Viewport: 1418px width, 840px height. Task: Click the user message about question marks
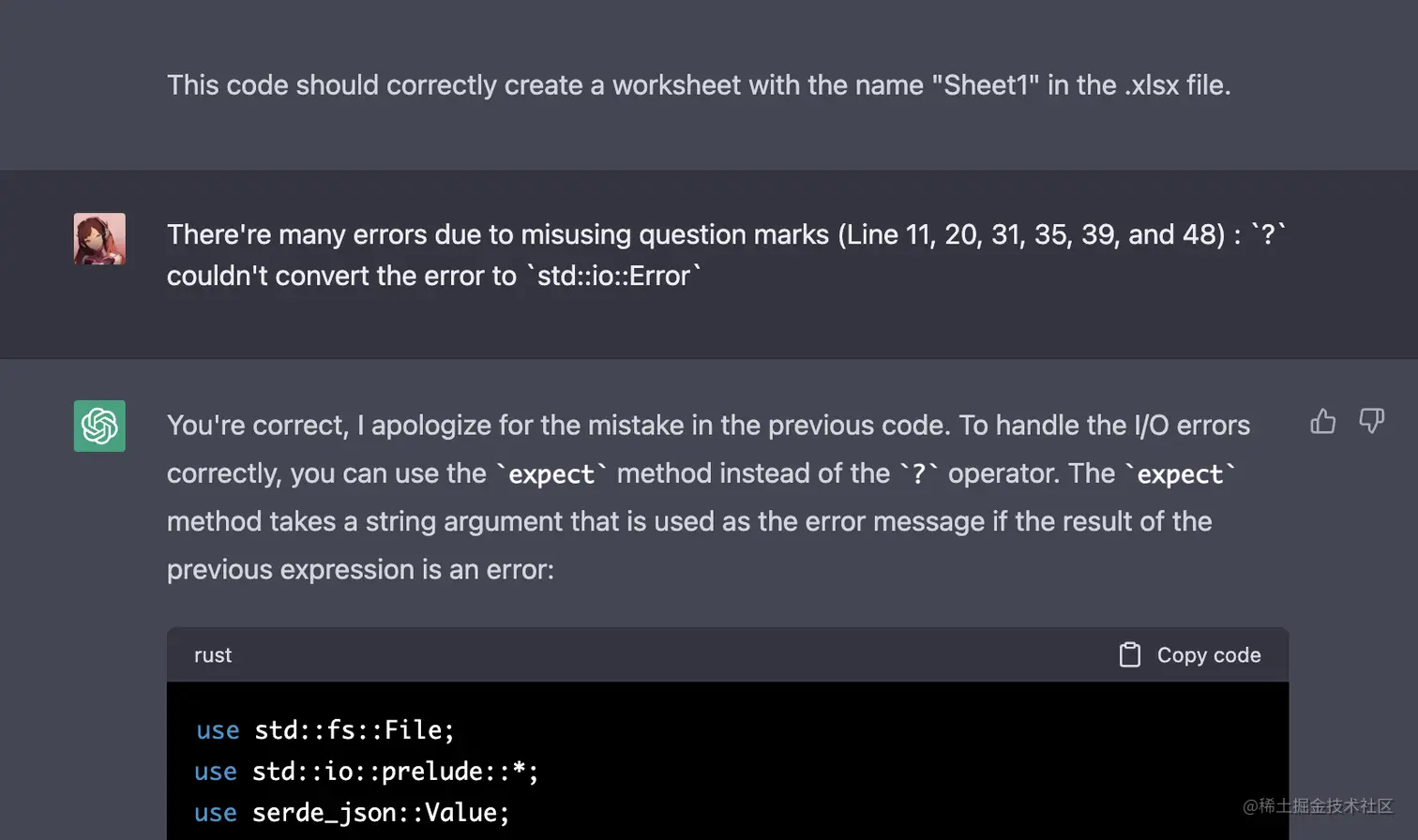(x=727, y=255)
